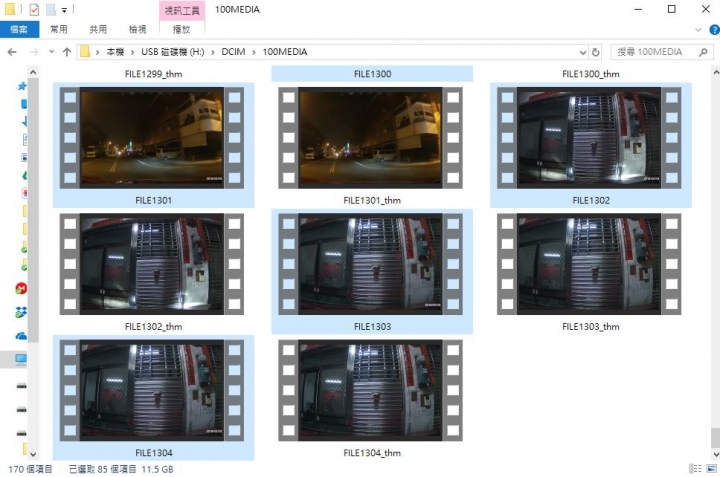Click the red circular icon in navigation pane
Viewport: 720px width, 477px height.
[x=21, y=288]
